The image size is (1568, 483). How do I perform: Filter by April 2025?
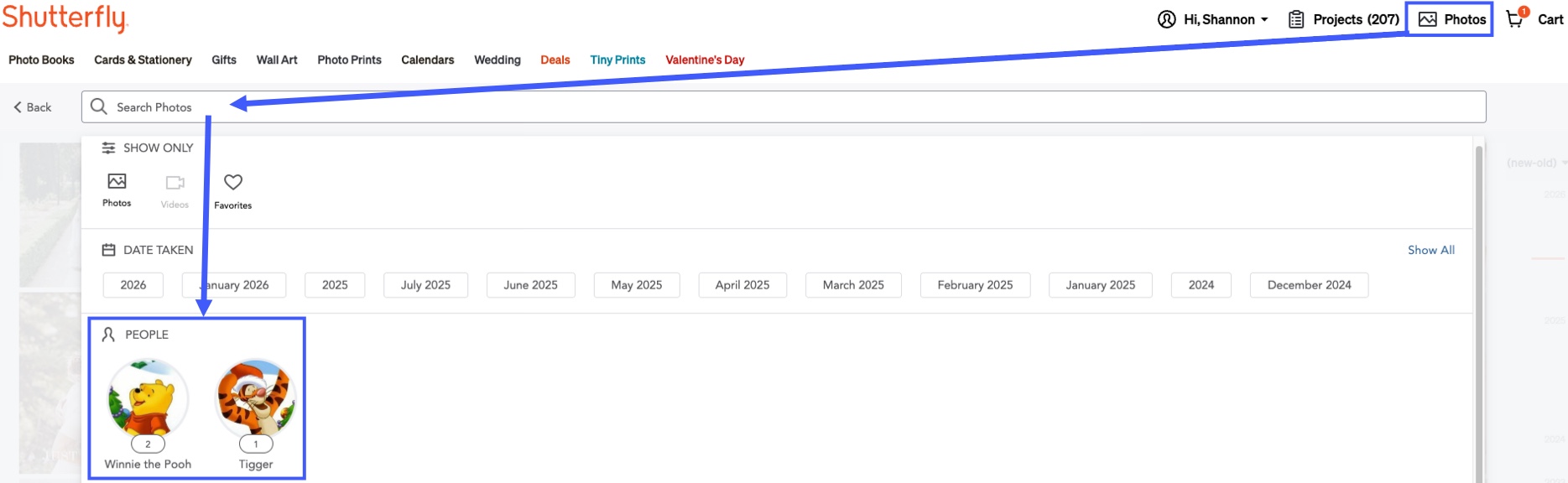pyautogui.click(x=742, y=285)
